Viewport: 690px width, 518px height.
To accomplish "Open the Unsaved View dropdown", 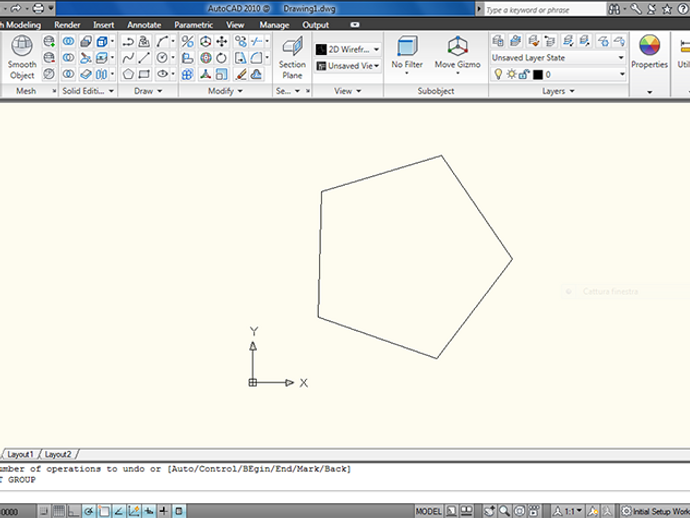I will 348,66.
